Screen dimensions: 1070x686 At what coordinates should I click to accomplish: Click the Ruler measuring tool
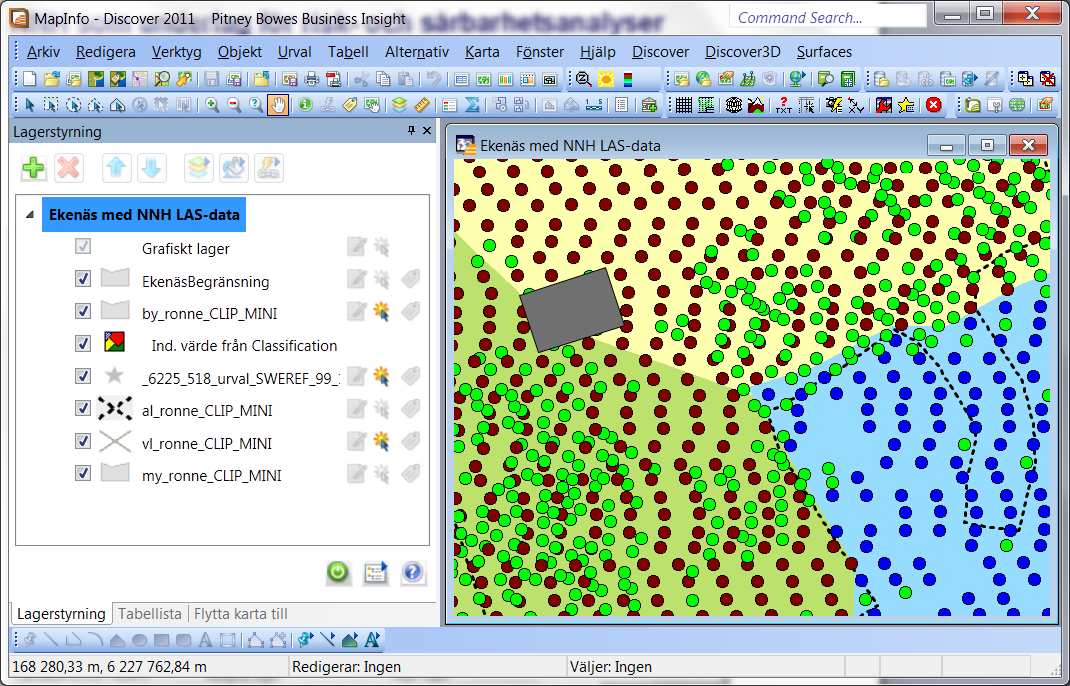point(422,105)
